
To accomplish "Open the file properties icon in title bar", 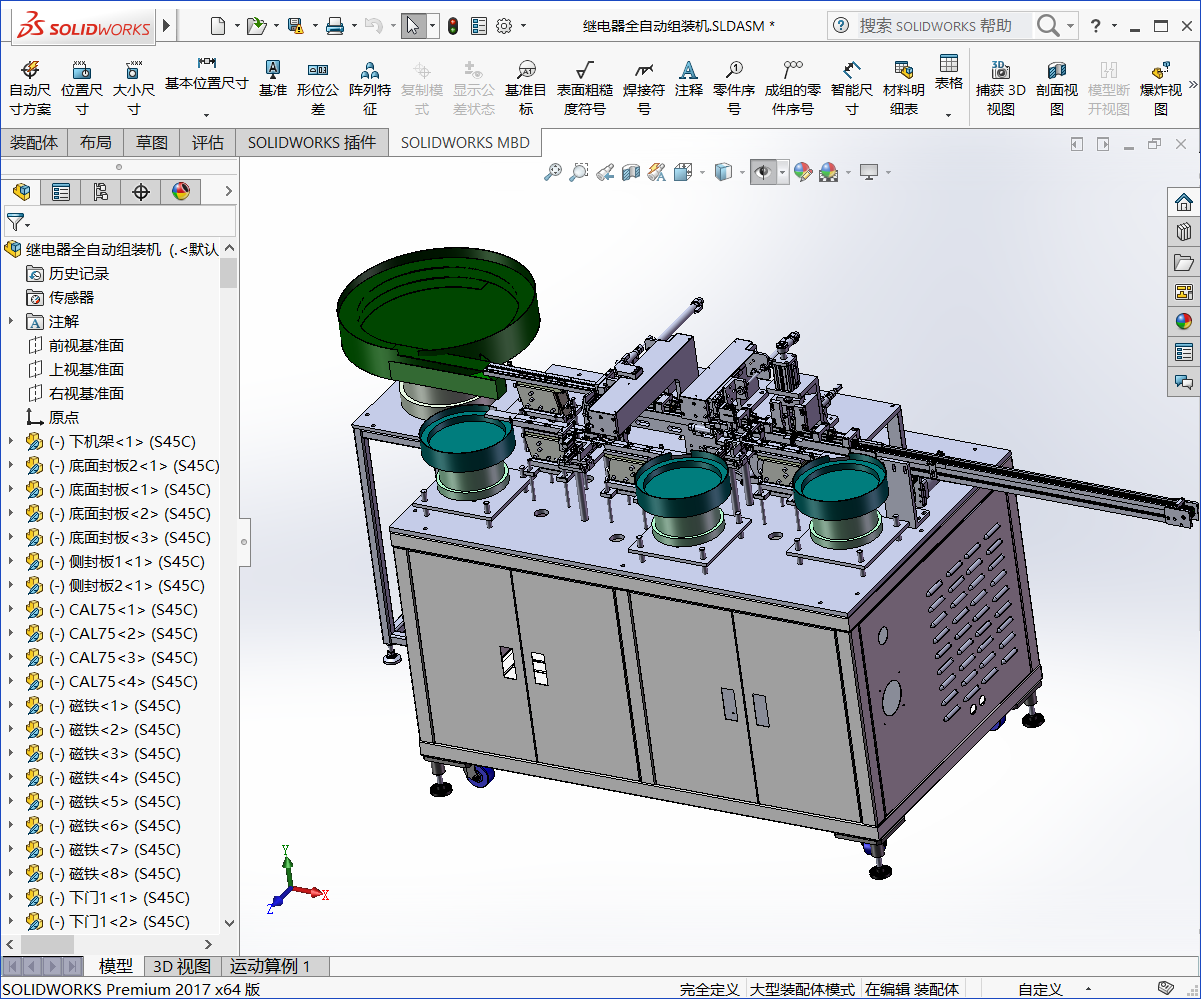I will point(479,26).
